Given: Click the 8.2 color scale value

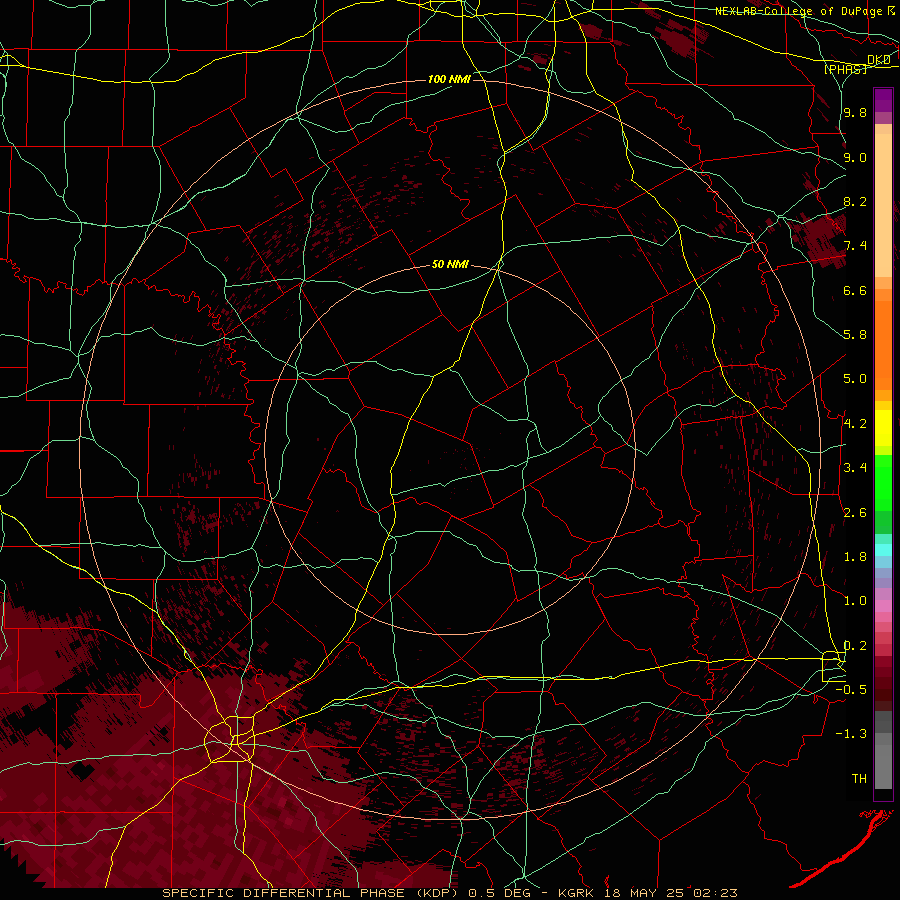Looking at the screenshot, I should 855,201.
